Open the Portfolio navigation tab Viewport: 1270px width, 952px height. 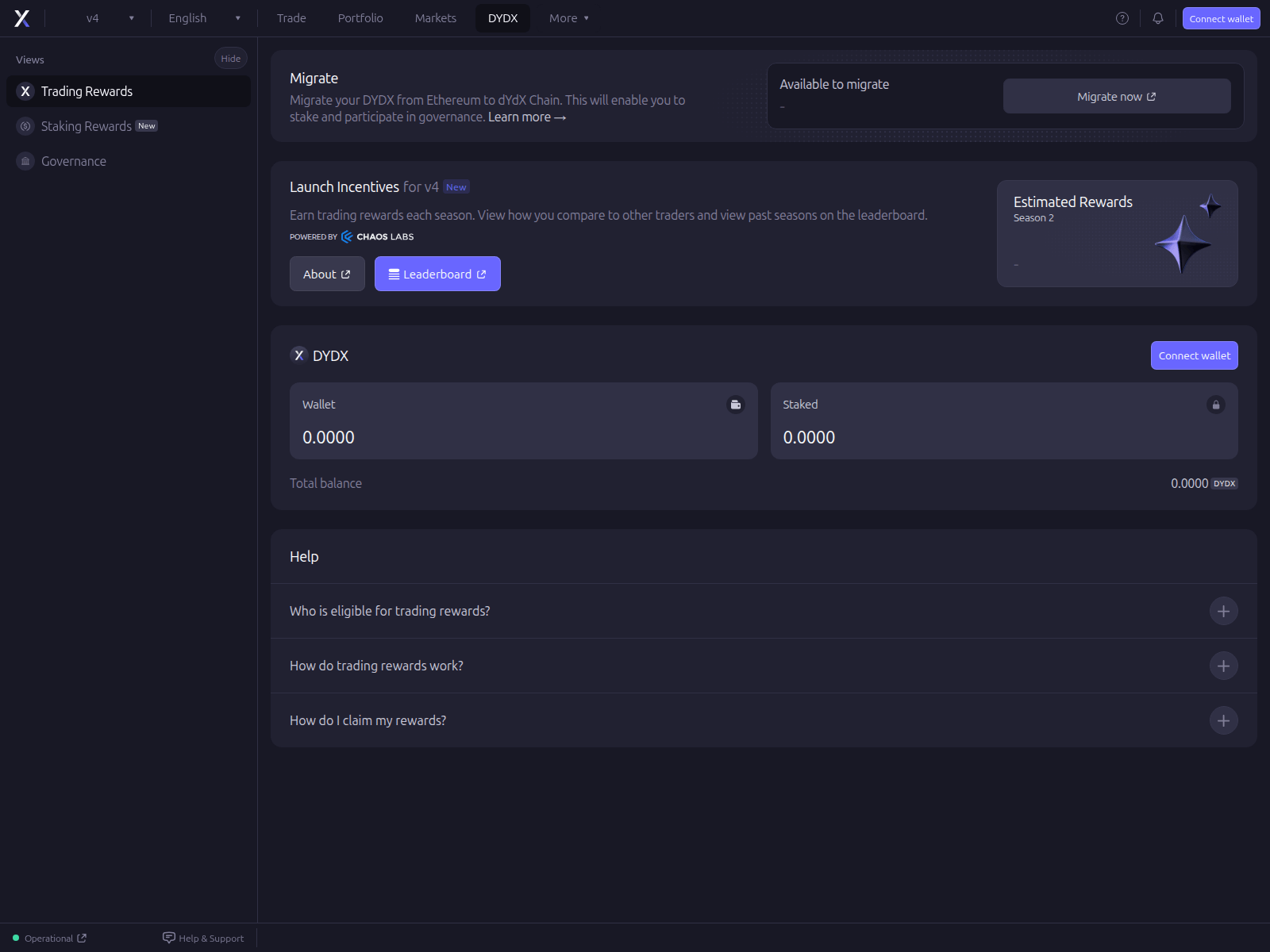click(x=360, y=17)
